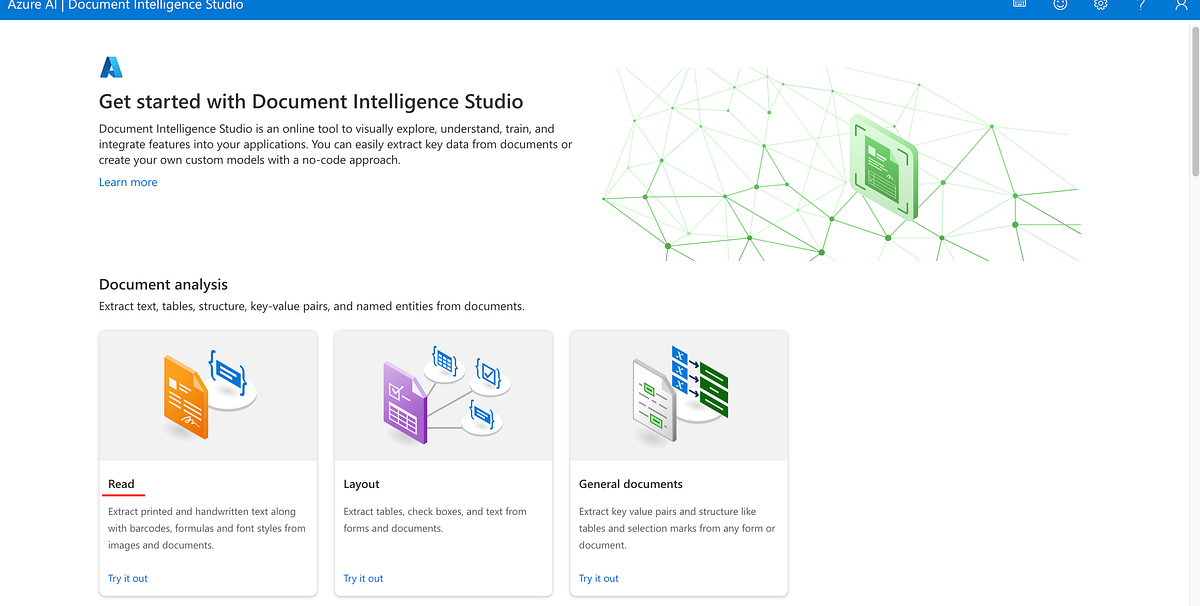This screenshot has height=606, width=1200.
Task: Click the smiley feedback icon
Action: point(1059,6)
